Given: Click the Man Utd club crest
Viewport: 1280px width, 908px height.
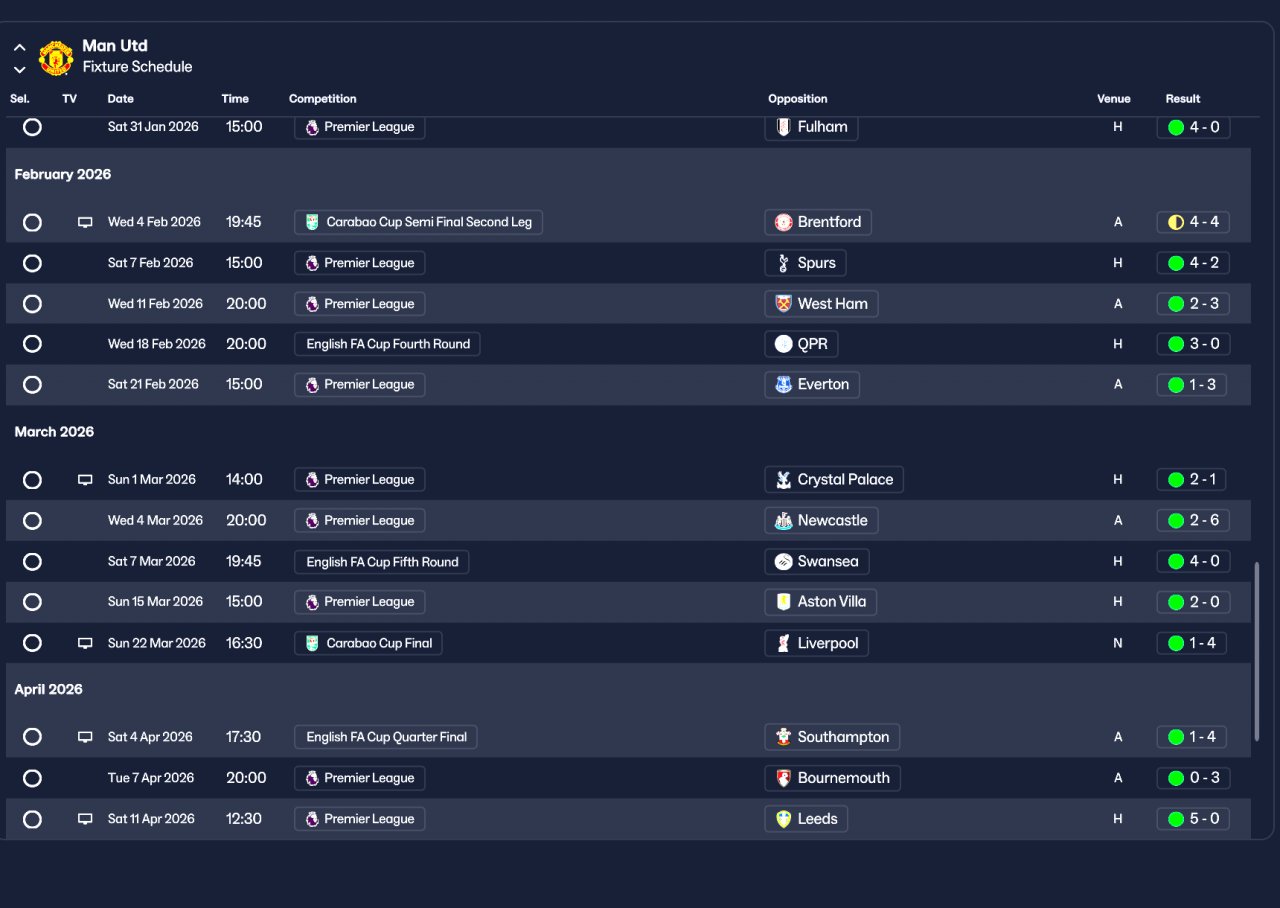Looking at the screenshot, I should click(x=56, y=58).
